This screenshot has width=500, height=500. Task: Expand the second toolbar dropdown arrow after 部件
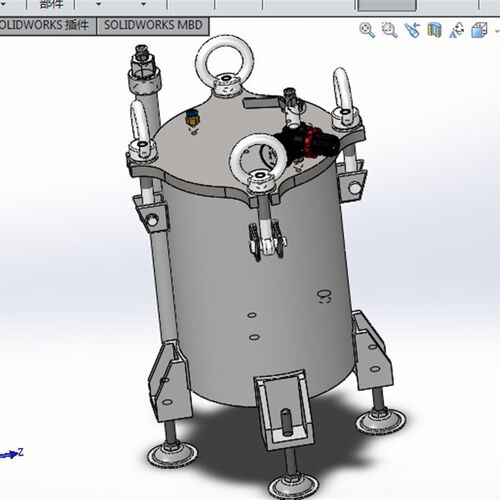pos(144,4)
